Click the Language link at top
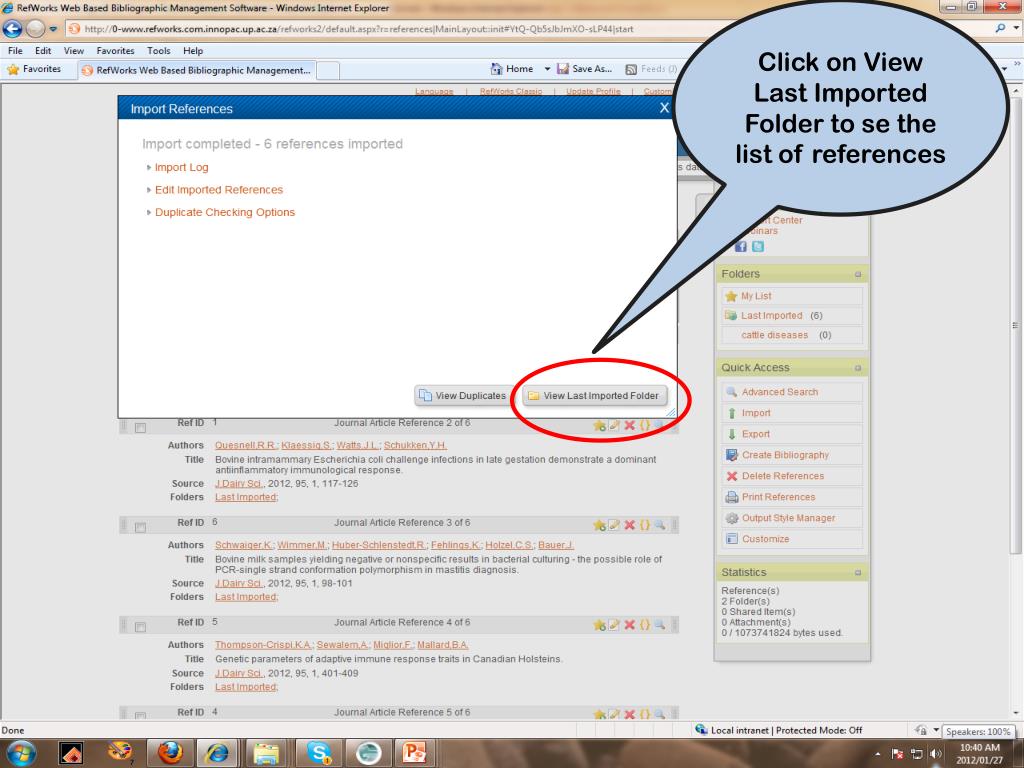The height and width of the screenshot is (768, 1024). coord(434,91)
